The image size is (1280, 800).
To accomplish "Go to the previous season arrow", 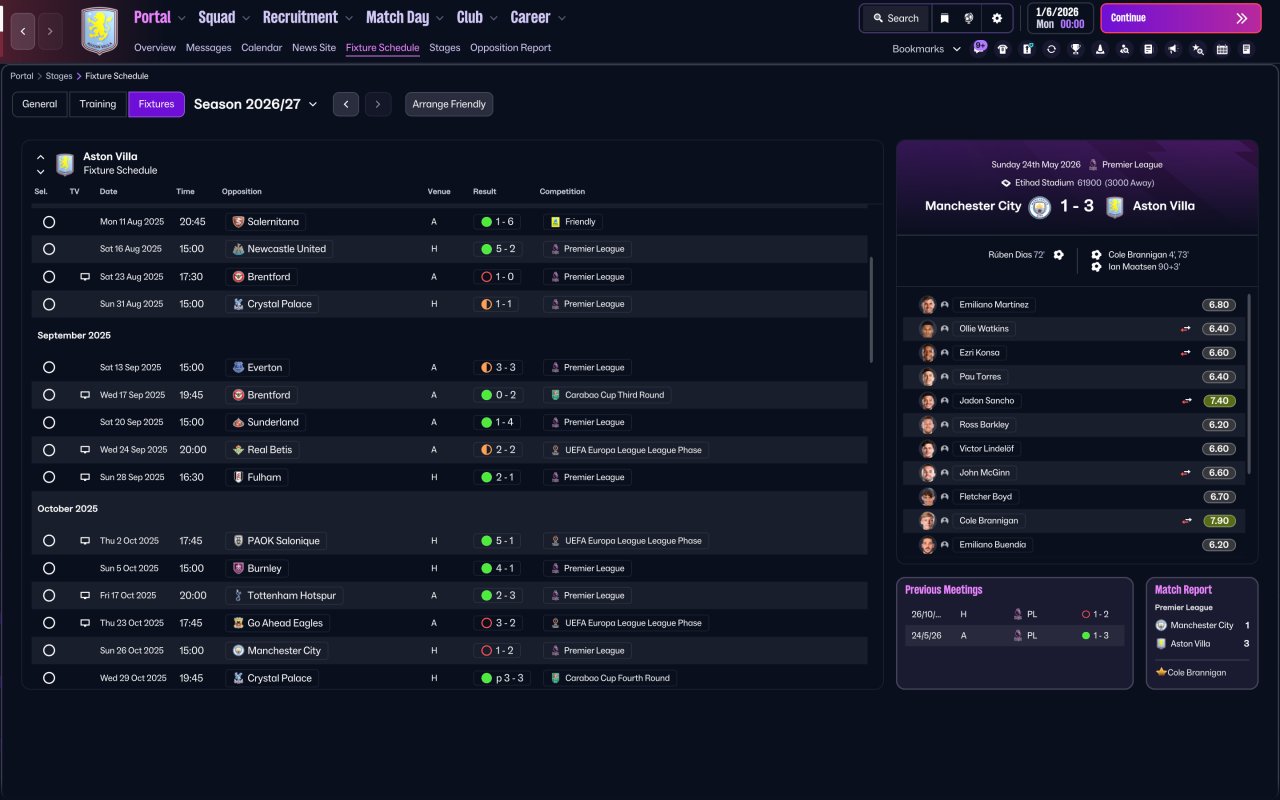I will tap(346, 104).
